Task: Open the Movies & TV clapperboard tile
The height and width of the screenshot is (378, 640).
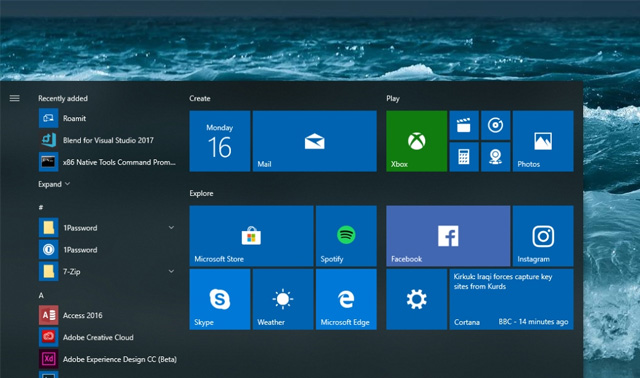Action: [x=464, y=125]
